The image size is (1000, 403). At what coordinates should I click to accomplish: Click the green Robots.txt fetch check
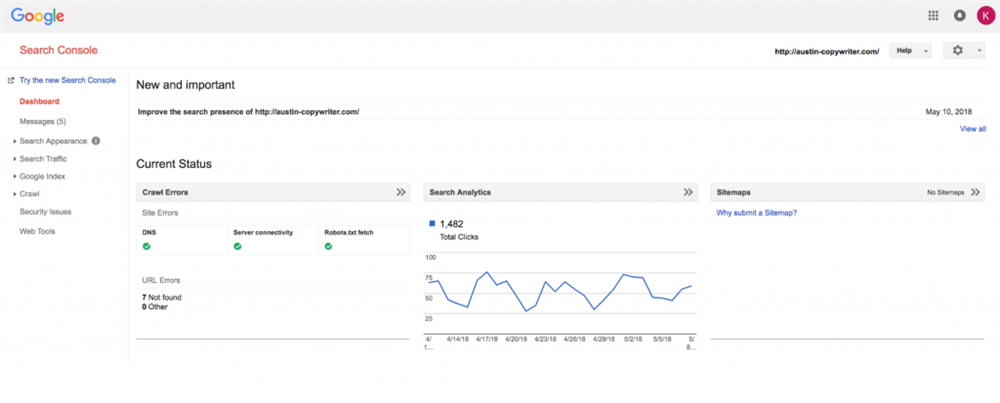point(328,246)
